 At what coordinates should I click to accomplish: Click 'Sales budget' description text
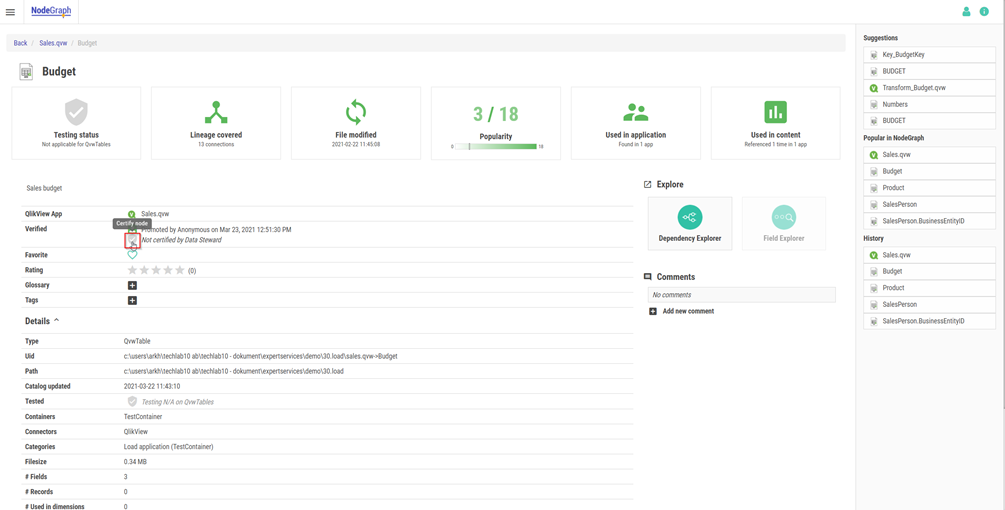click(x=44, y=188)
